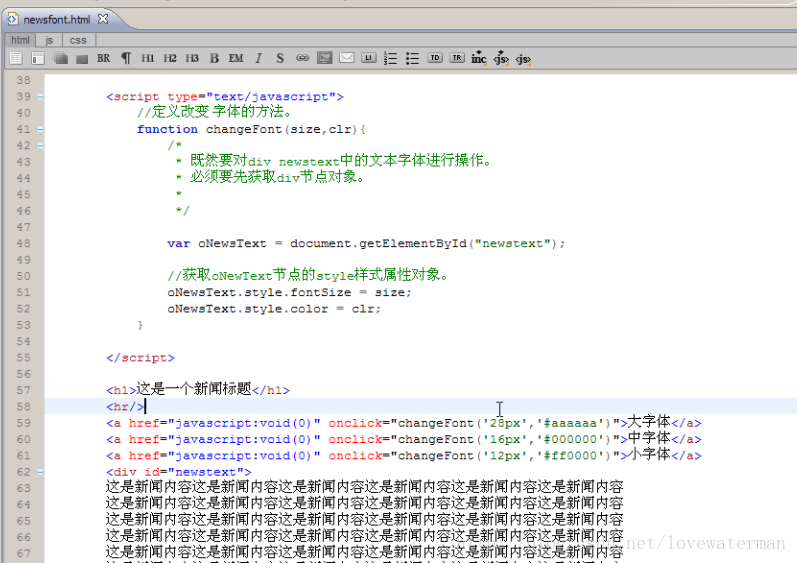Click the 小字体 link text
The height and width of the screenshot is (563, 797).
click(x=649, y=454)
